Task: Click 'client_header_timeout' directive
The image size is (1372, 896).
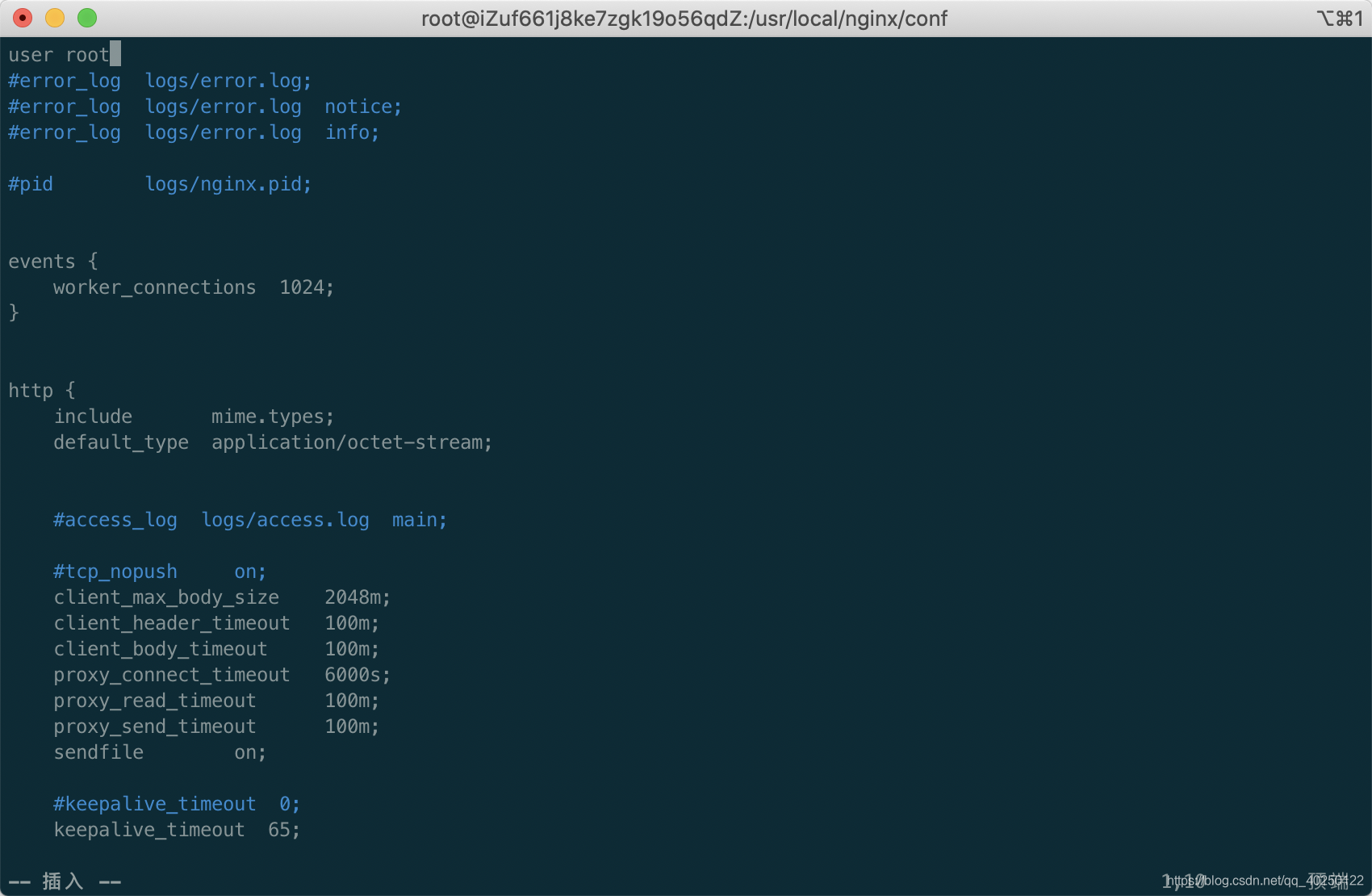Action: click(x=172, y=624)
